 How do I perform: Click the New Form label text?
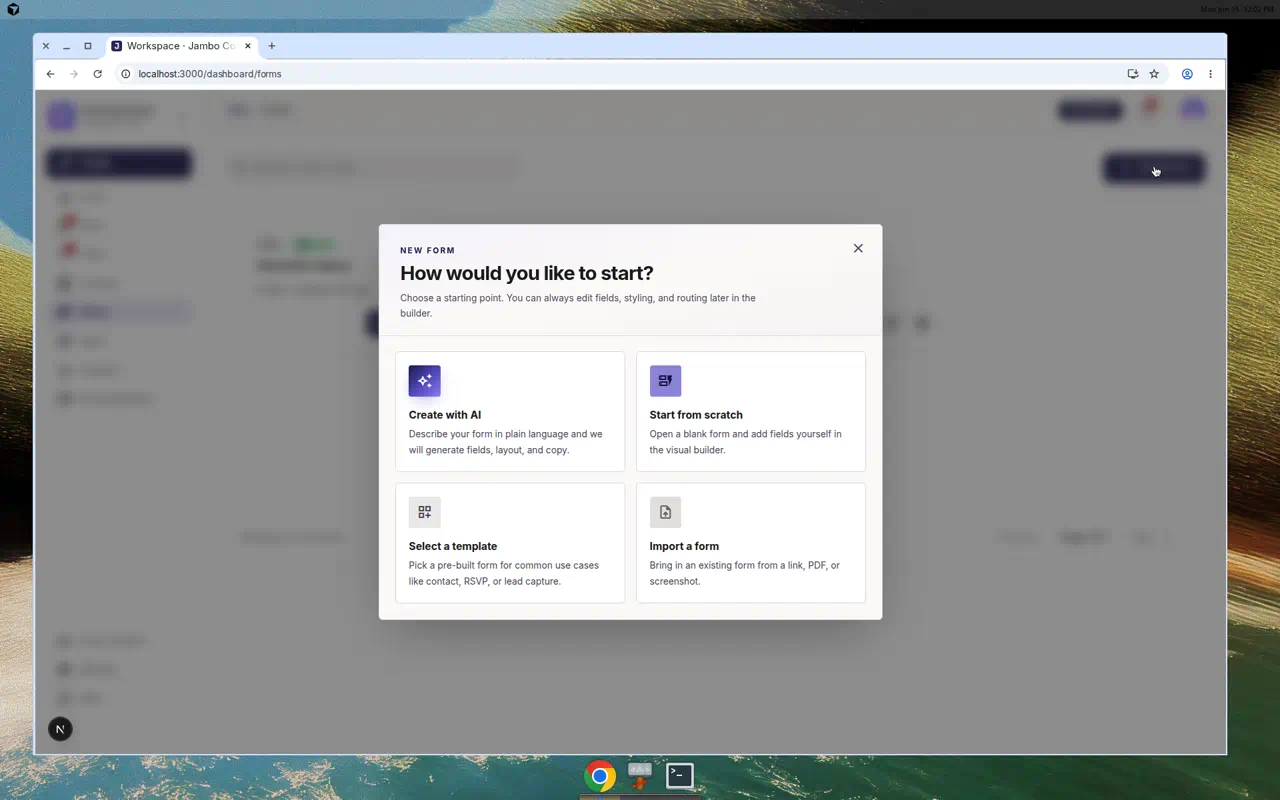pos(428,251)
